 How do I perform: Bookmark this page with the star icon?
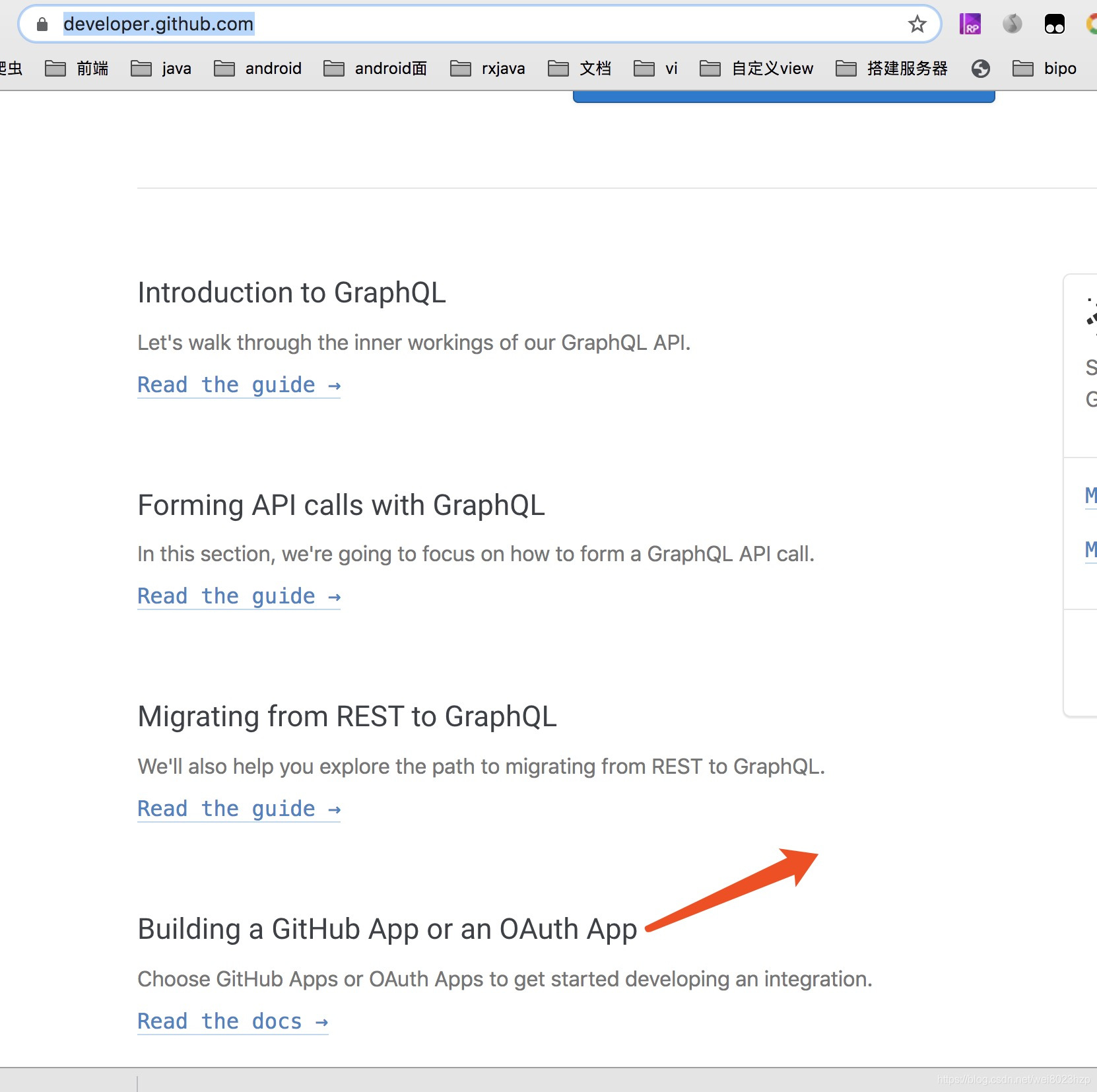(x=917, y=24)
